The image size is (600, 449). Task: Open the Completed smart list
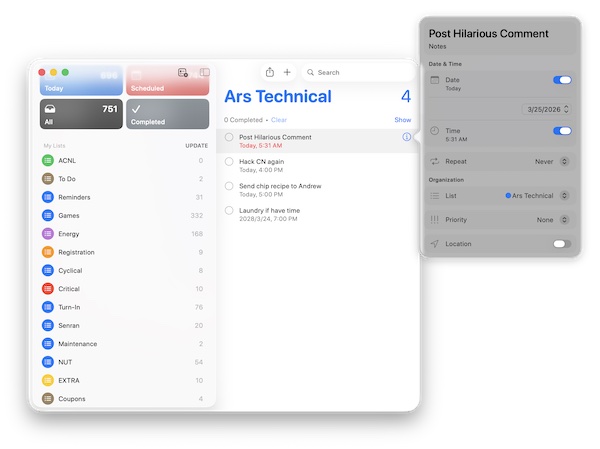coord(167,114)
